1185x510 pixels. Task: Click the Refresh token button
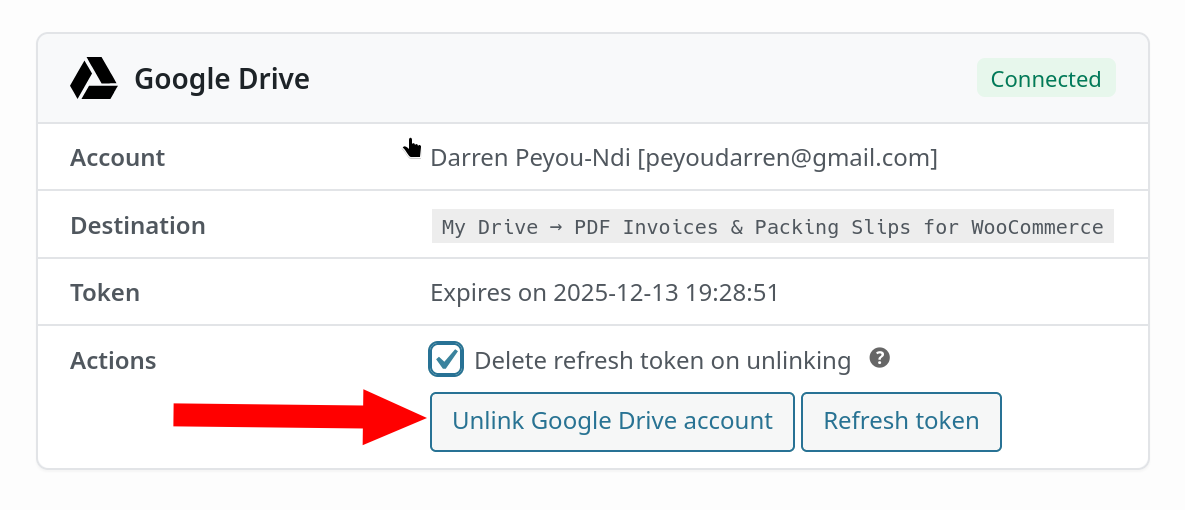click(901, 421)
